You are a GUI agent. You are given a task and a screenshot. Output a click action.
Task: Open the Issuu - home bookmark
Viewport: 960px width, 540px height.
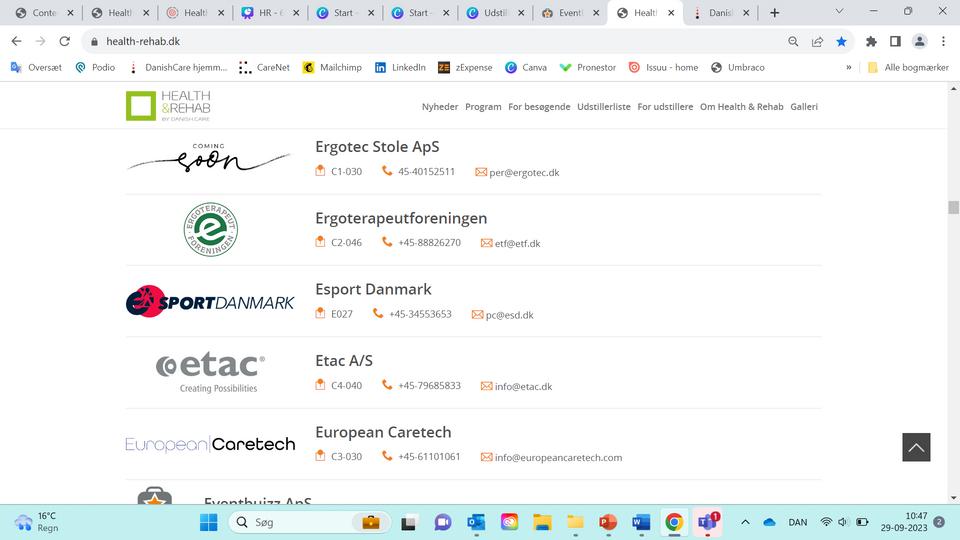click(x=664, y=67)
